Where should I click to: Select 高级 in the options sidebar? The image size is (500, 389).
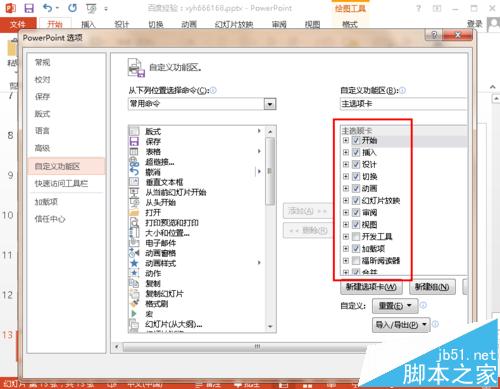point(42,148)
